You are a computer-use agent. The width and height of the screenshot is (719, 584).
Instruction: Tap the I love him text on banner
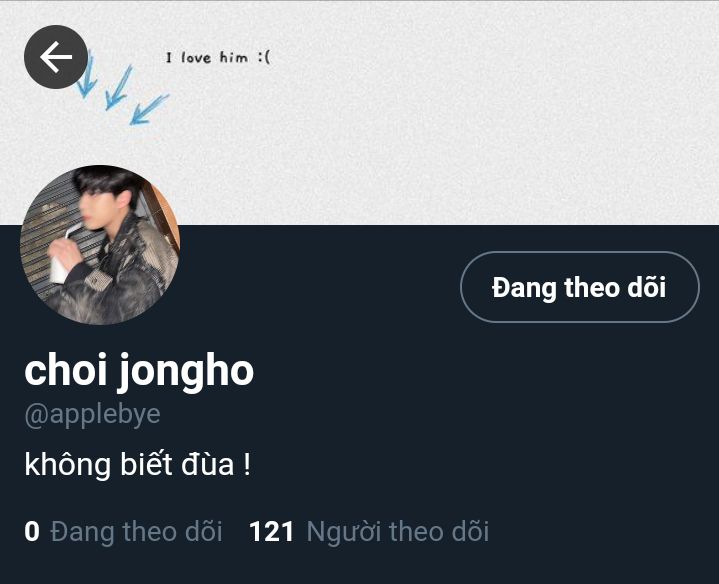pyautogui.click(x=218, y=58)
